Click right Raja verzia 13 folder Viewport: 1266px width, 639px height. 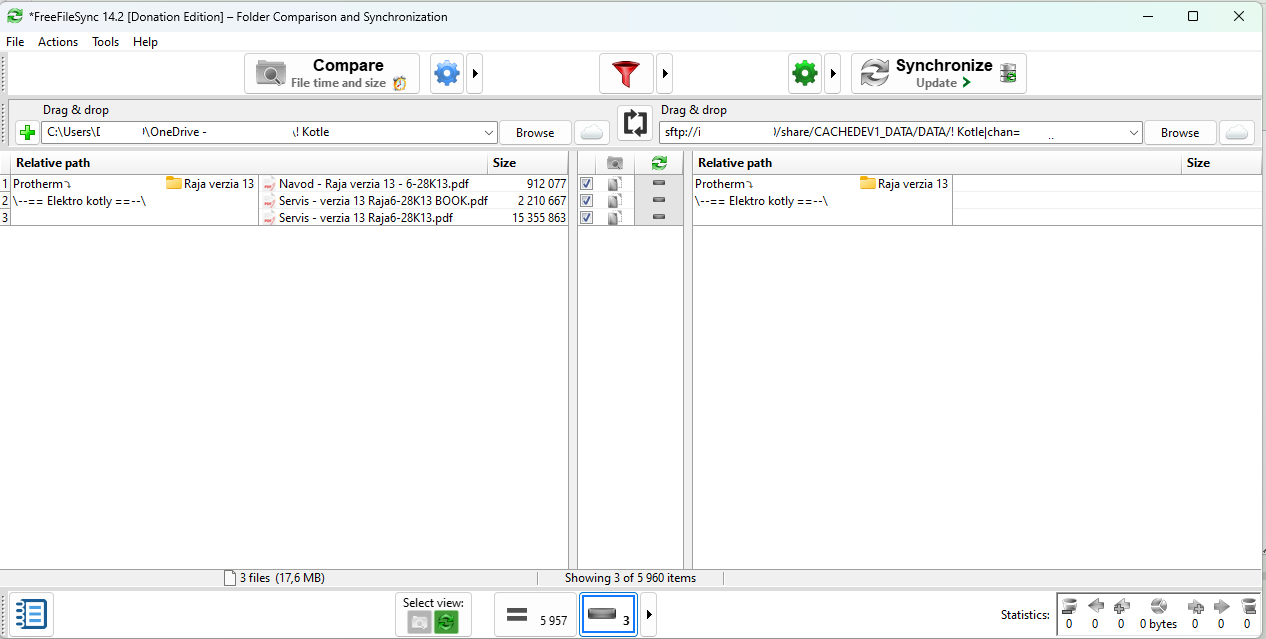(904, 184)
